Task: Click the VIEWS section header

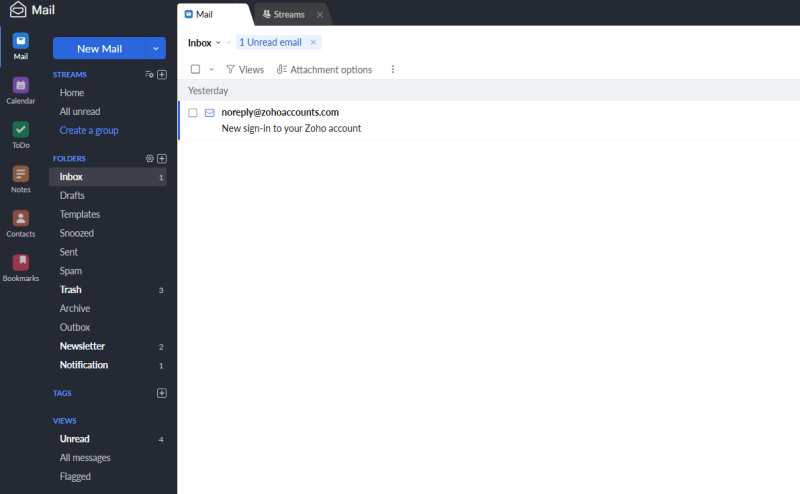Action: pyautogui.click(x=65, y=421)
